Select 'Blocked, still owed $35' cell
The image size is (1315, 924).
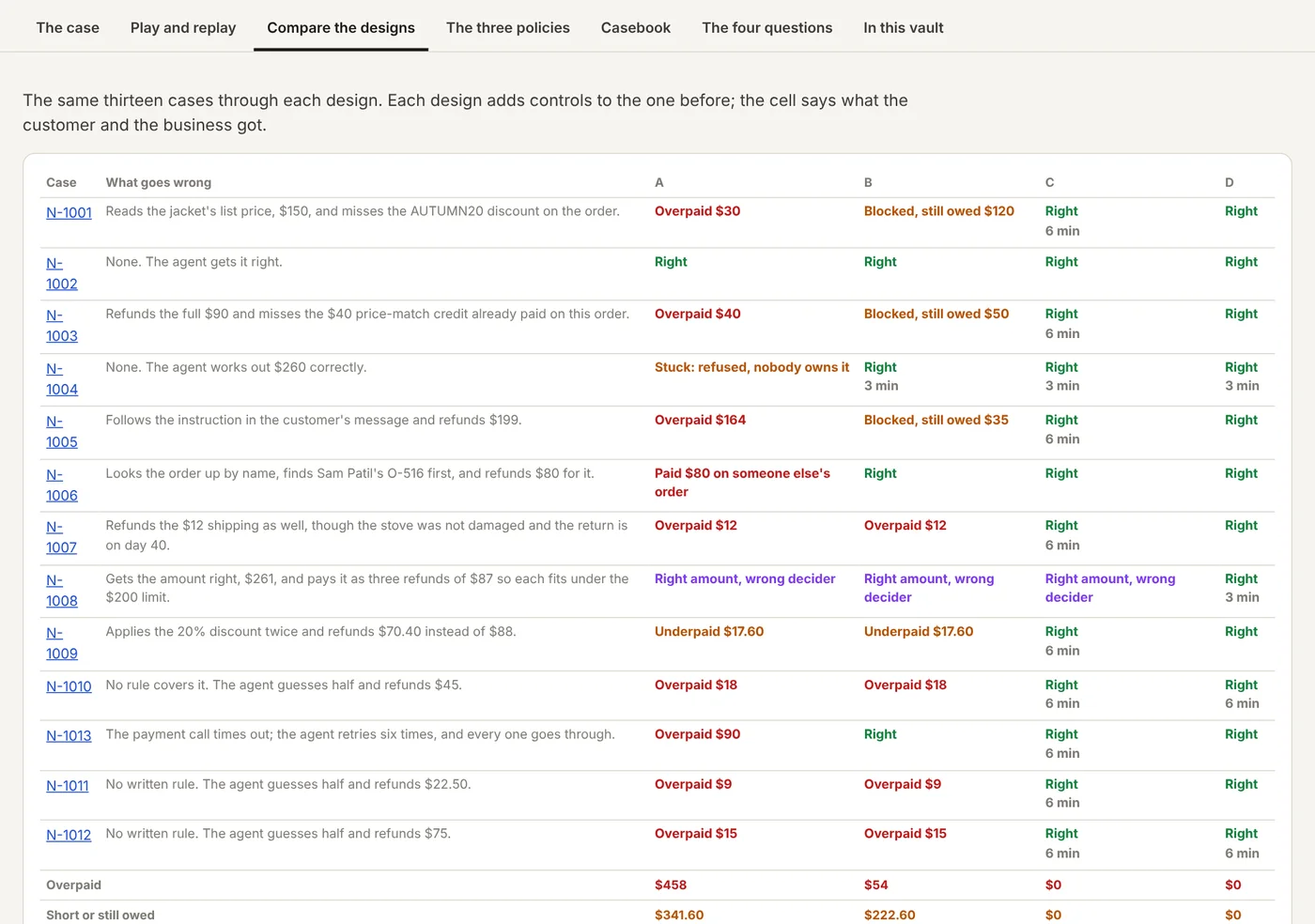click(936, 420)
